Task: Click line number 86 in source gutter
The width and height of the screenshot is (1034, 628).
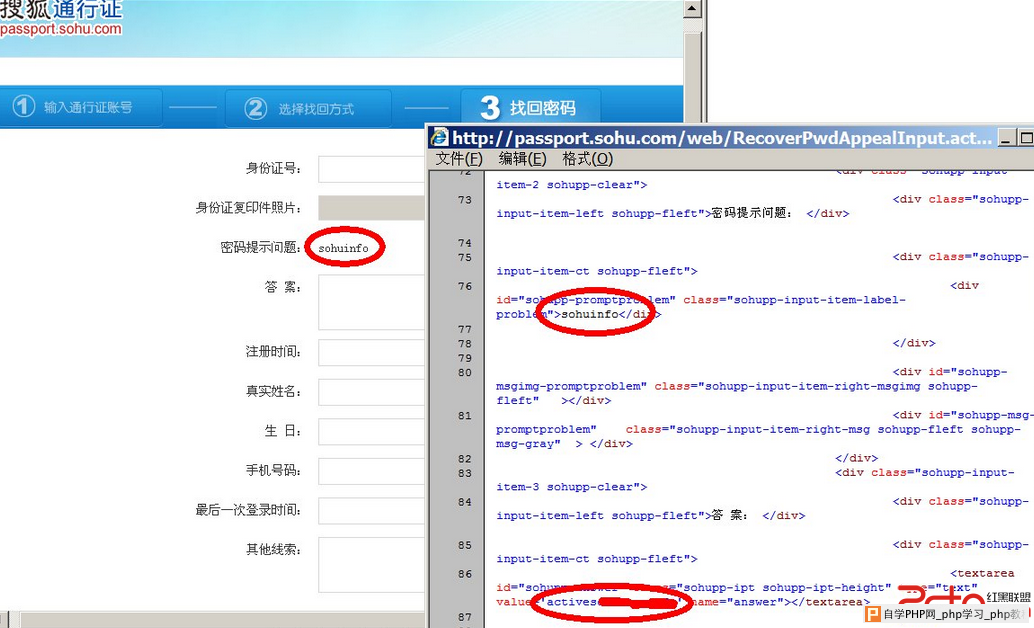Action: [x=465, y=574]
